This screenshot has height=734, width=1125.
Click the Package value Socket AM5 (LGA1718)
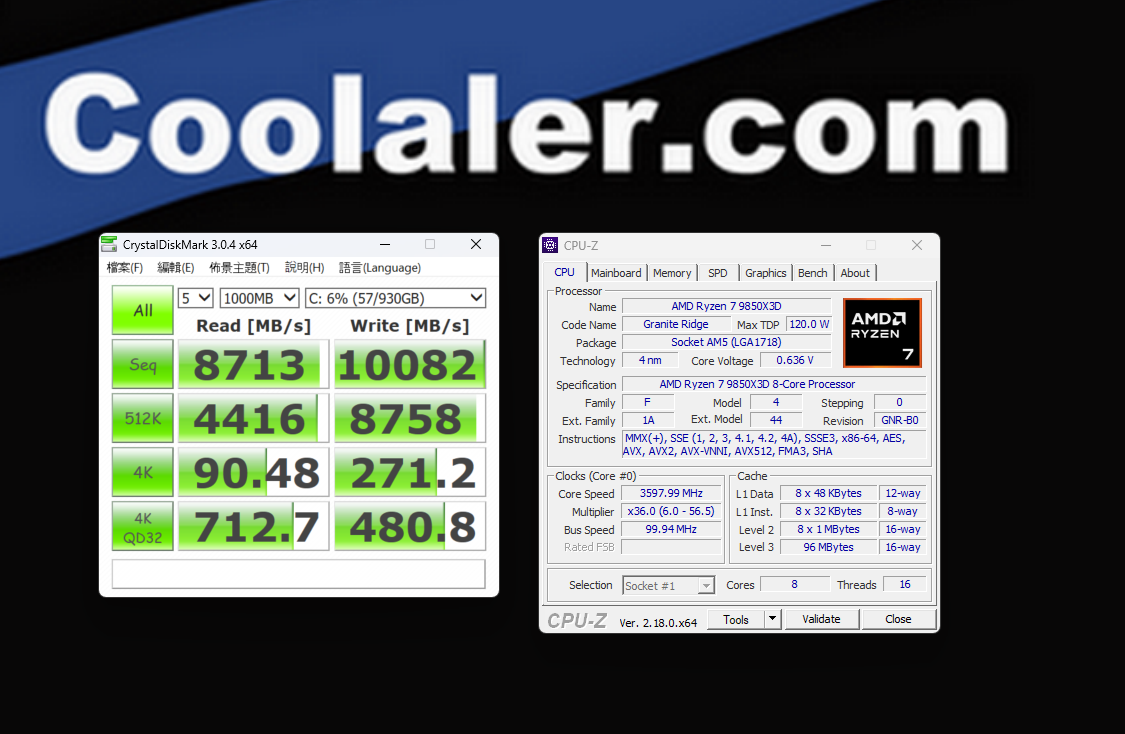pyautogui.click(x=726, y=342)
